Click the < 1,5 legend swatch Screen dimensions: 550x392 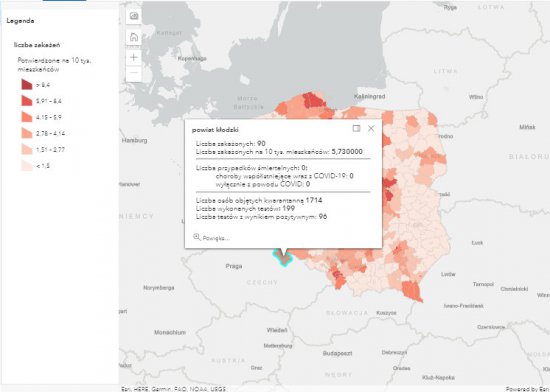tap(27, 165)
